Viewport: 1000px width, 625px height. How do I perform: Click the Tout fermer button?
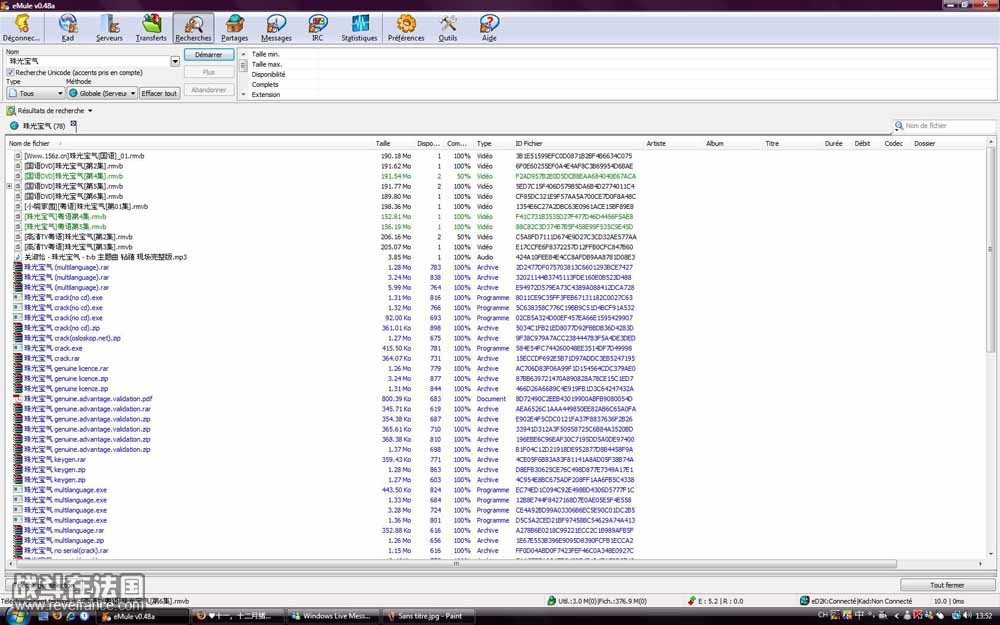click(x=946, y=585)
